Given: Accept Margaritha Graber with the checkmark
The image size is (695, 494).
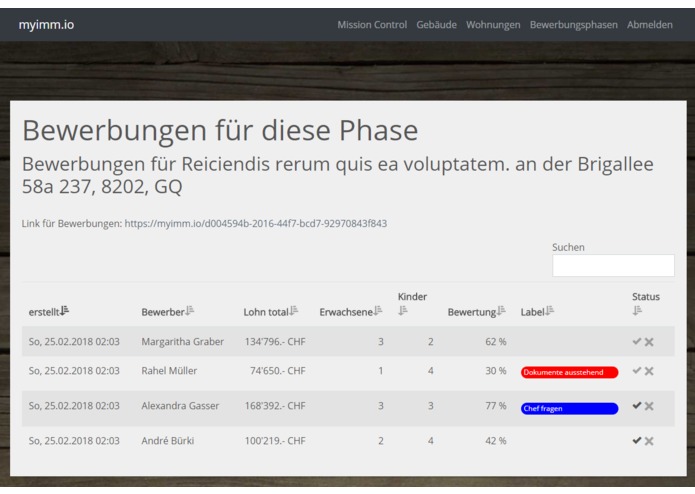Looking at the screenshot, I should (x=637, y=341).
